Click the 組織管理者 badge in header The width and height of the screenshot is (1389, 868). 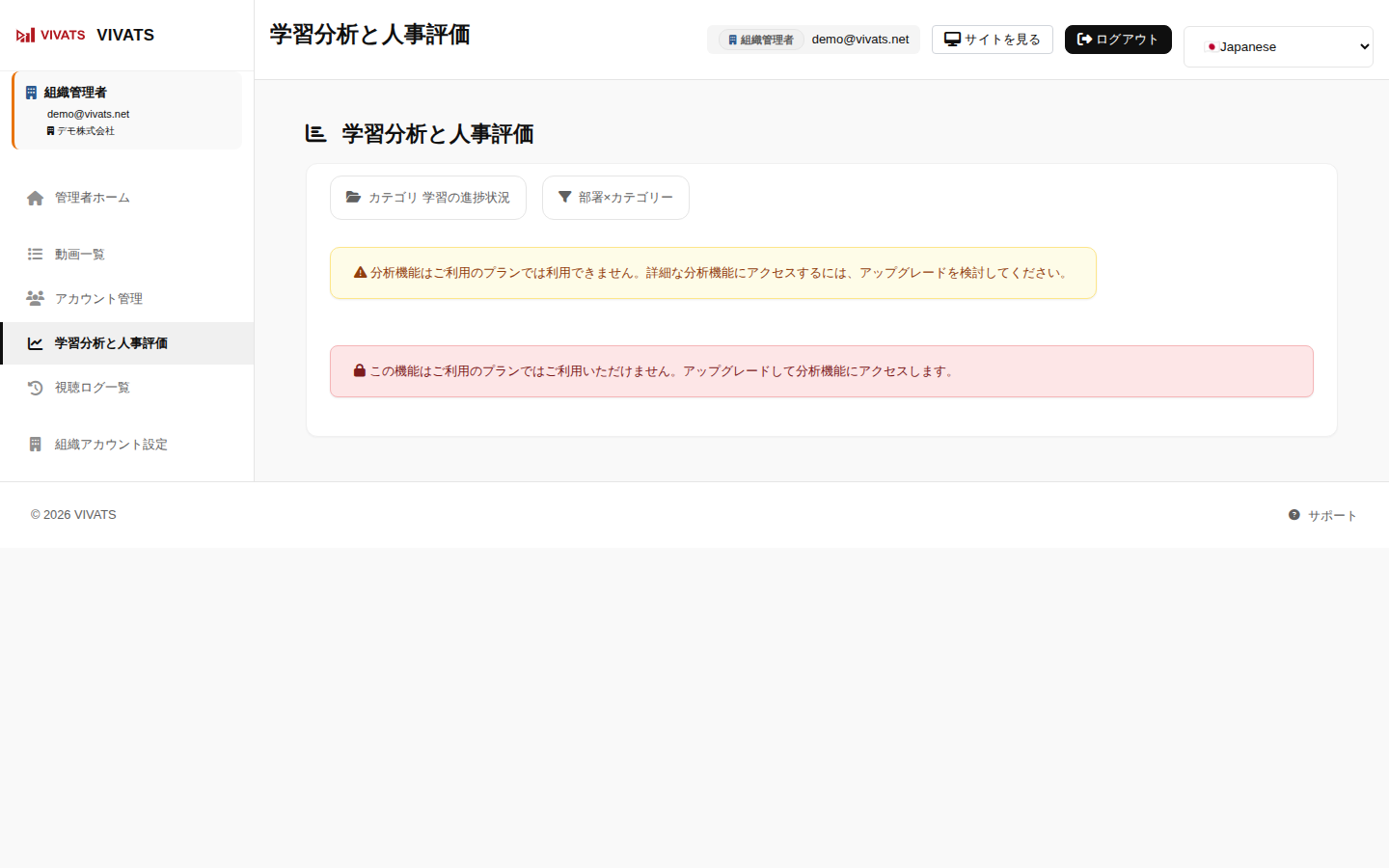pyautogui.click(x=761, y=40)
